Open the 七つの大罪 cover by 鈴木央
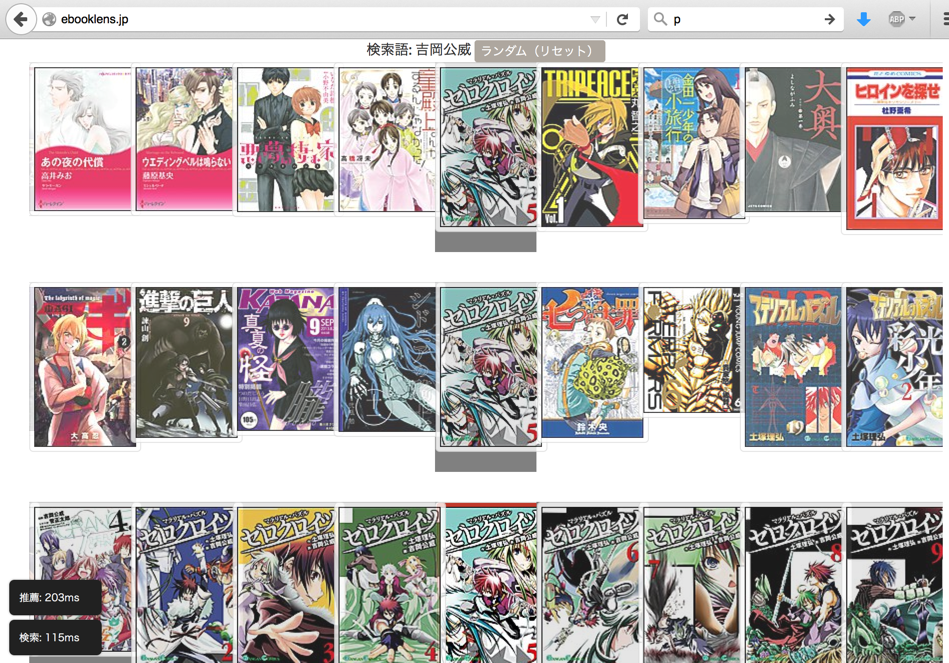 (x=590, y=362)
